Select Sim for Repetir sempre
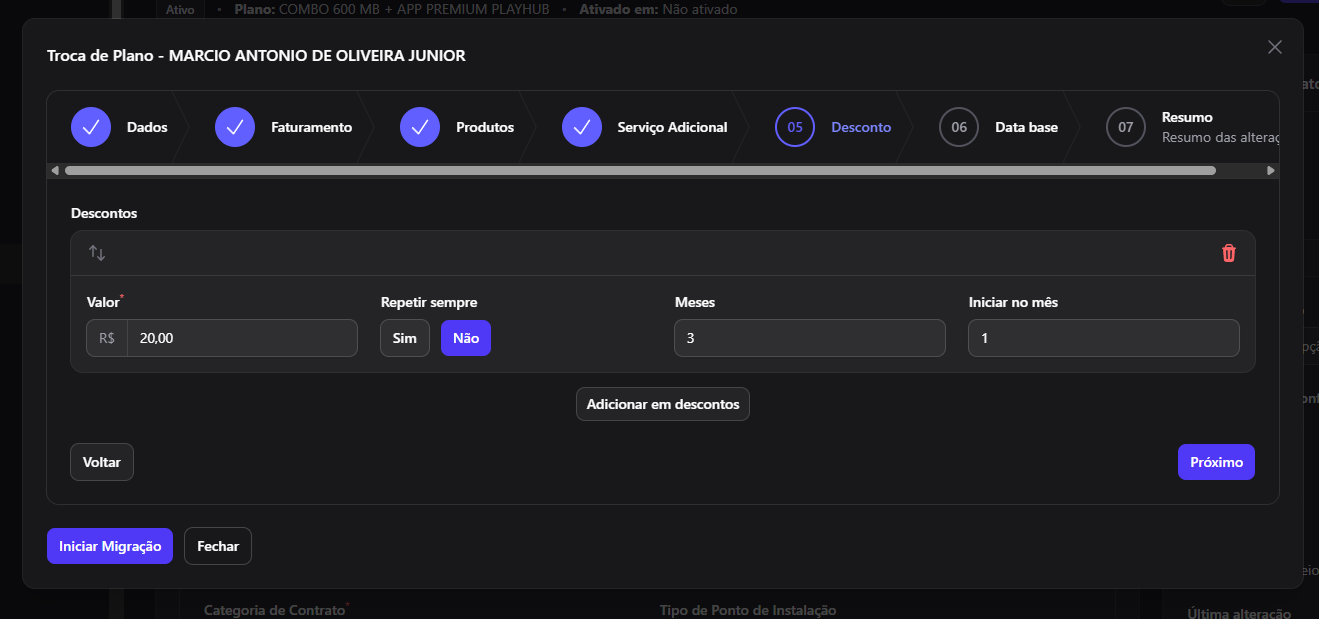 pyautogui.click(x=405, y=338)
